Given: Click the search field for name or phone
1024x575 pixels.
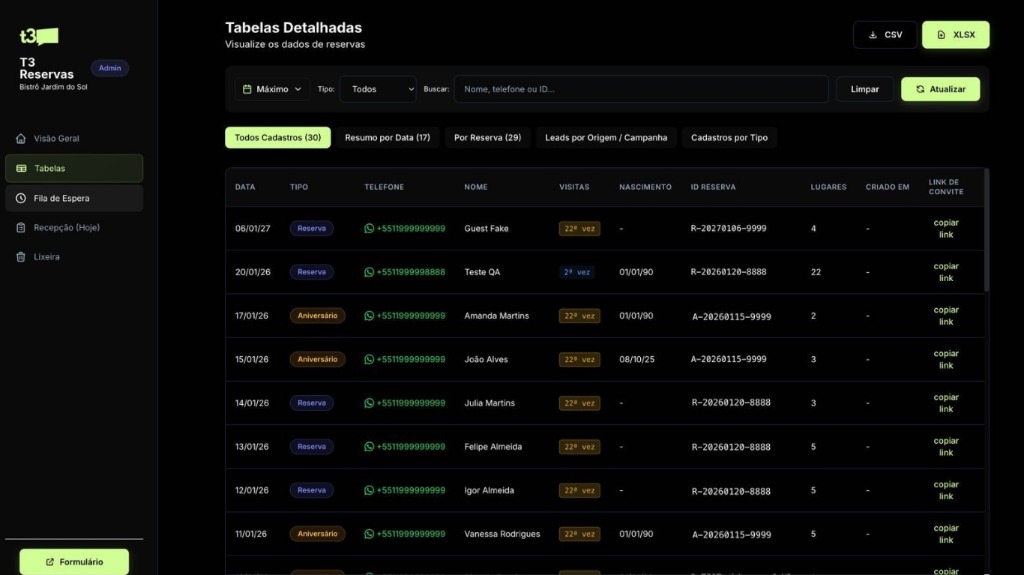Looking at the screenshot, I should (x=640, y=89).
